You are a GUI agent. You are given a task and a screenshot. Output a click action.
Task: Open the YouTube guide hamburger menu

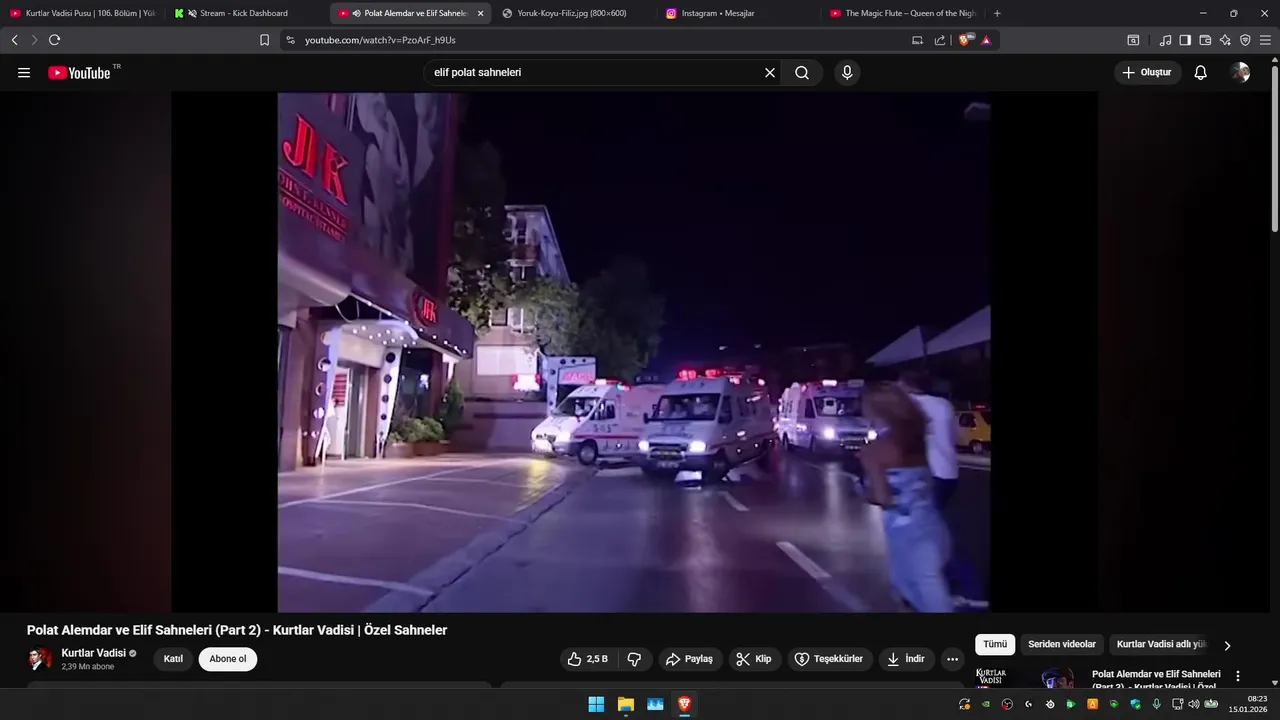pyautogui.click(x=24, y=73)
